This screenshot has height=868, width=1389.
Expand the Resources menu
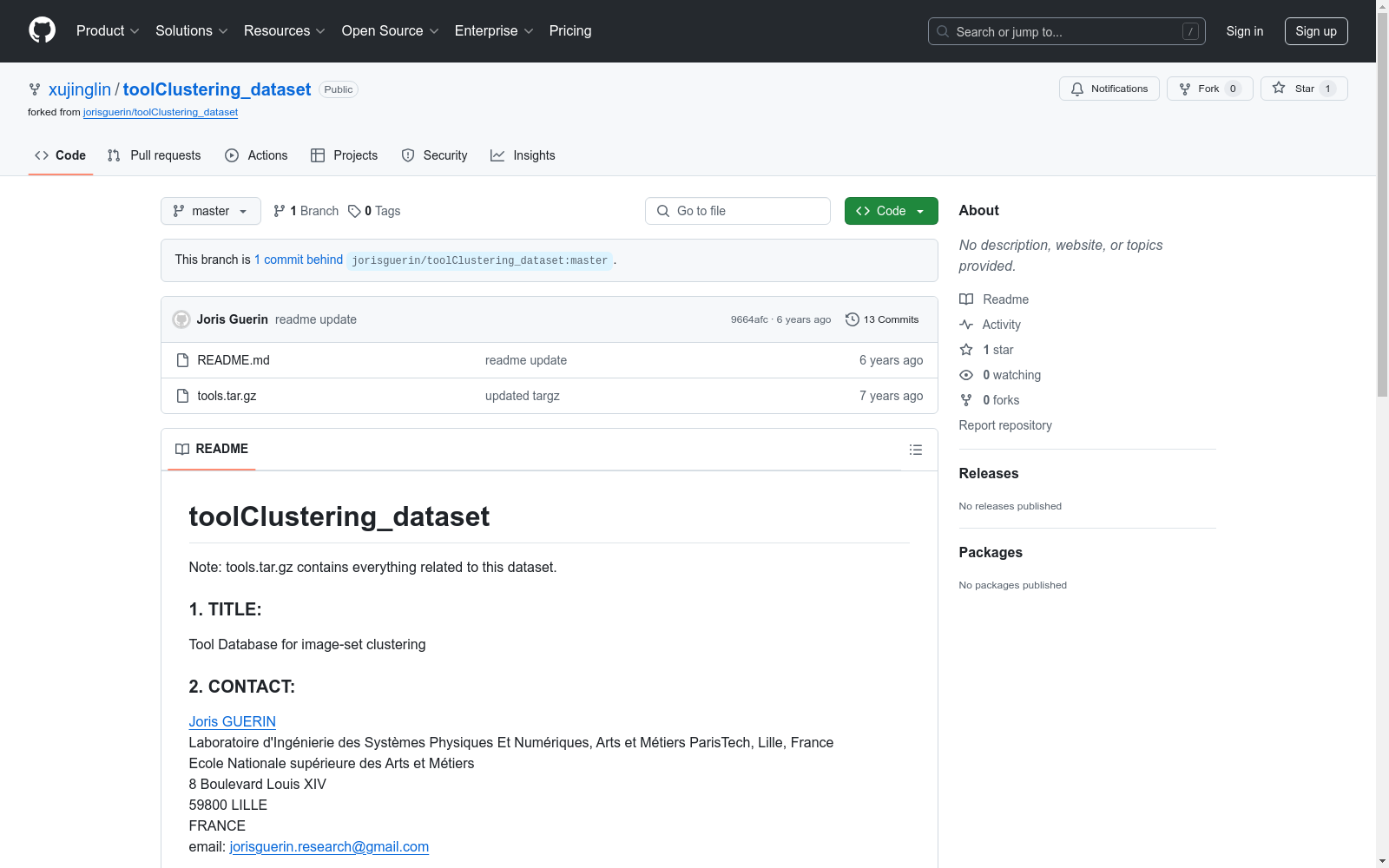[x=285, y=31]
